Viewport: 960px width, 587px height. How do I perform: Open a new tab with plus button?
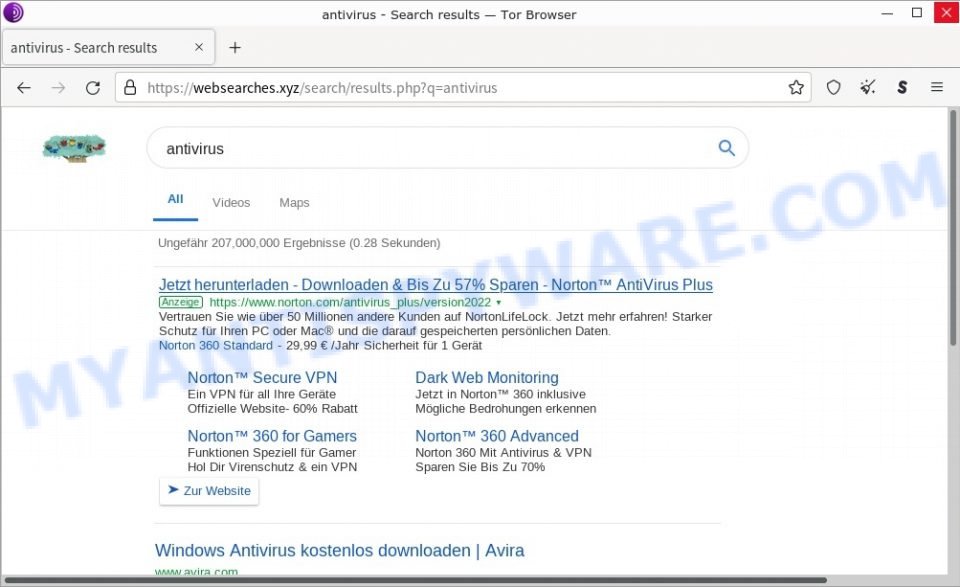[x=235, y=47]
